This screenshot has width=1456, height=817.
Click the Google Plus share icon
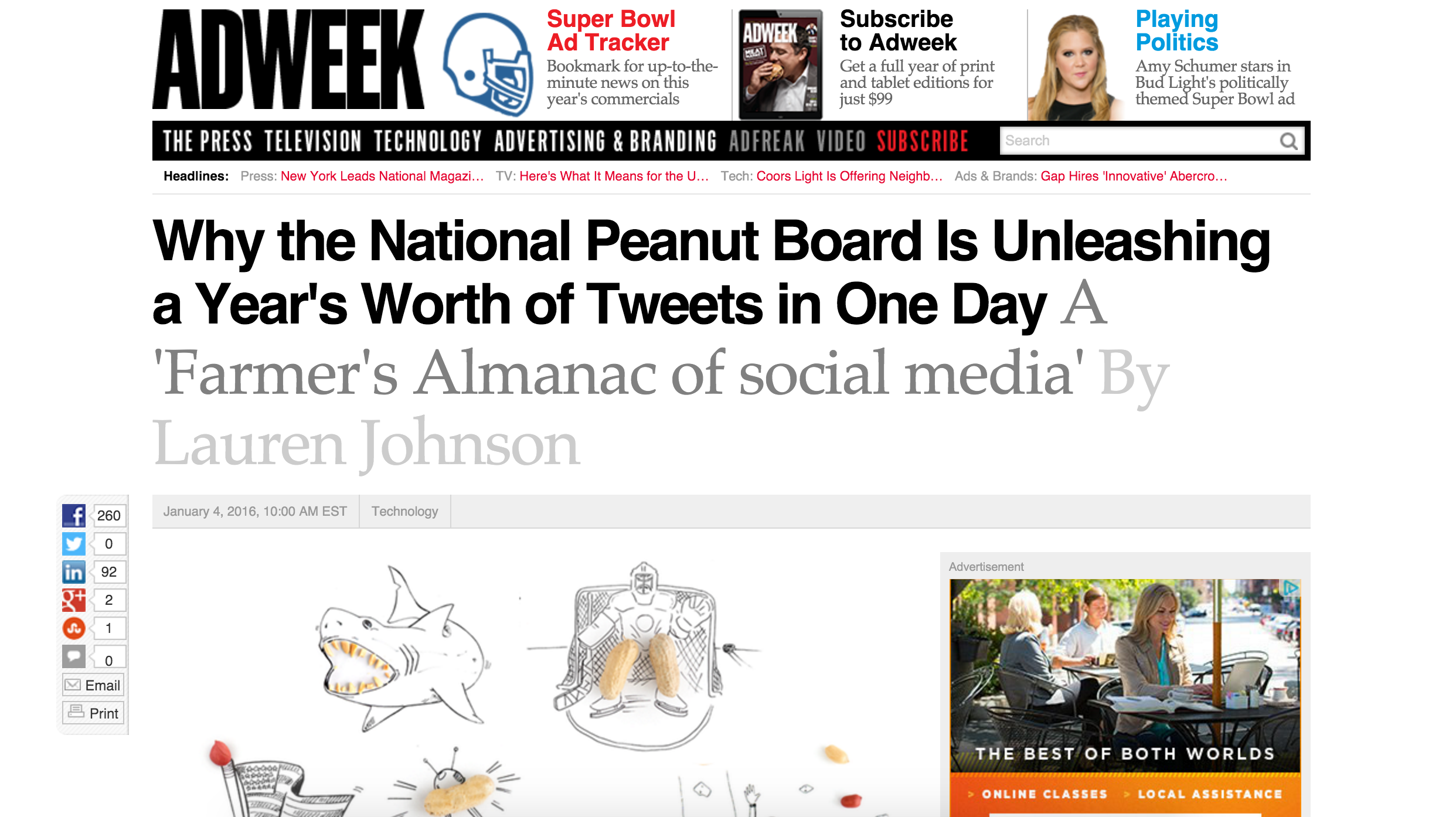[x=74, y=600]
